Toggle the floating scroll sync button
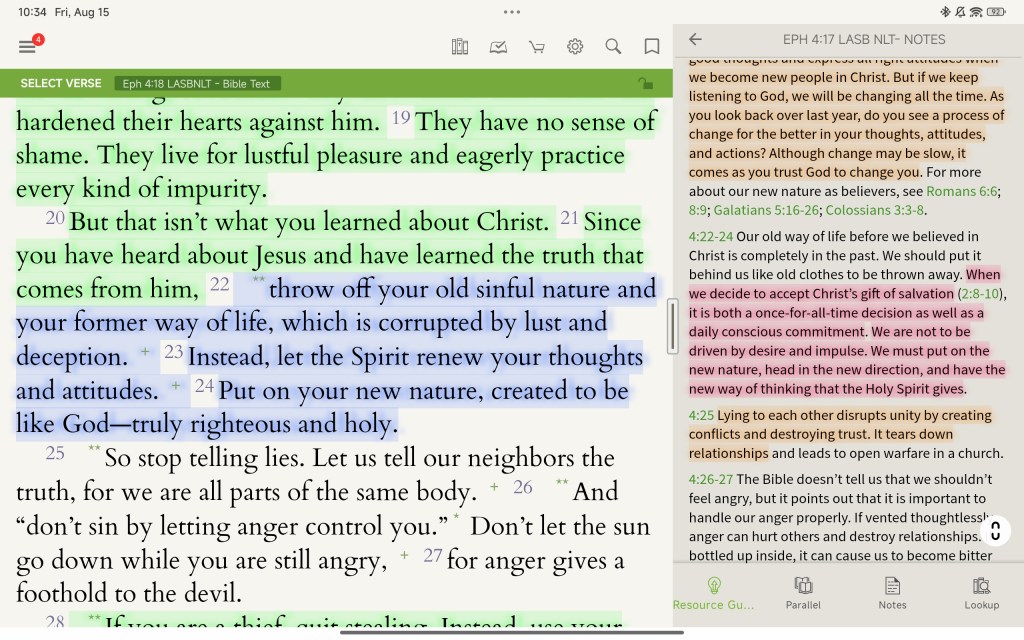This screenshot has width=1024, height=640. [x=995, y=531]
